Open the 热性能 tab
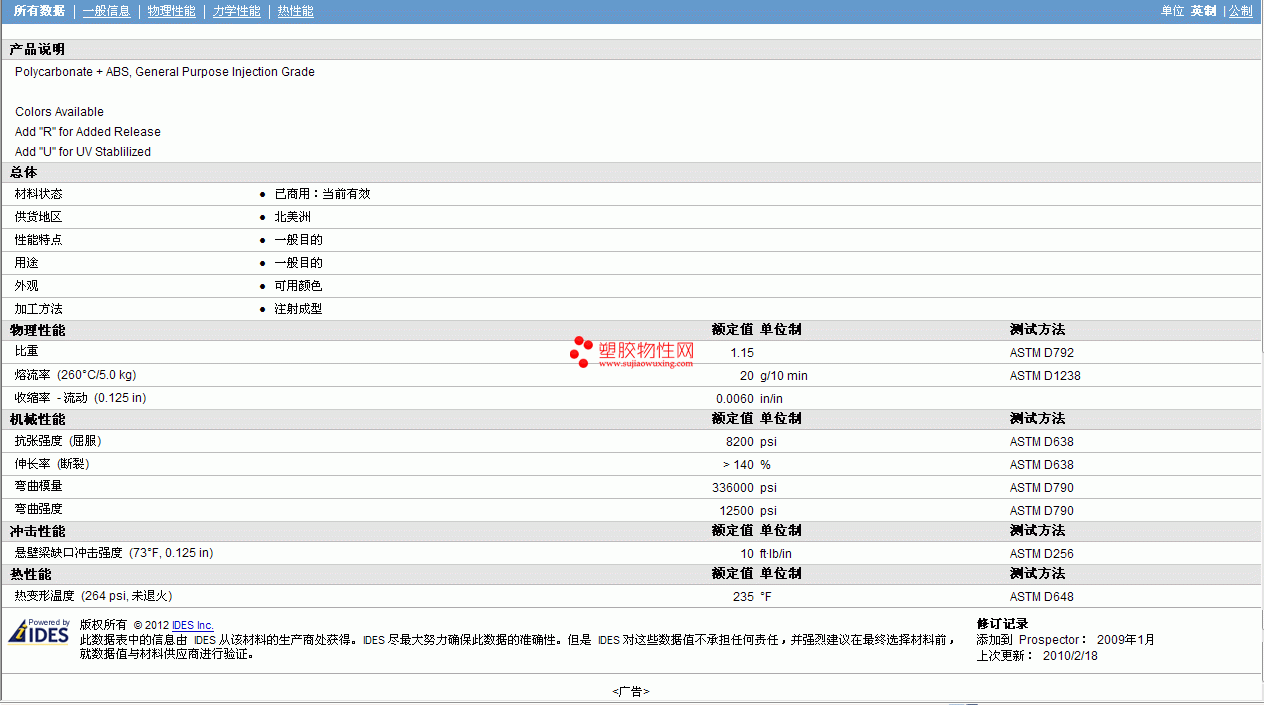The width and height of the screenshot is (1264, 705). tap(295, 11)
